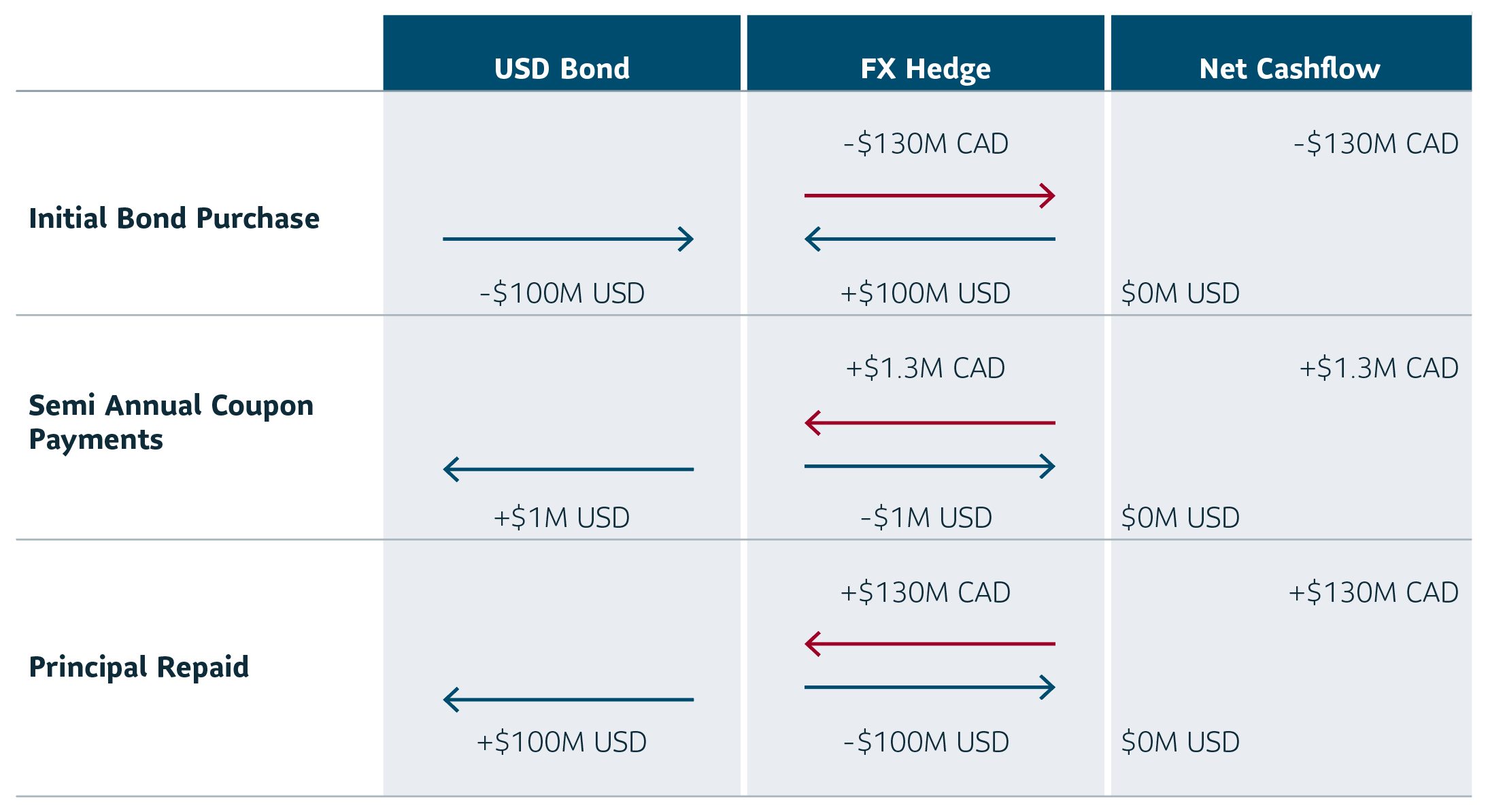Click the Principal Repaid row label
Viewport: 1488px width, 812px height.
click(139, 667)
